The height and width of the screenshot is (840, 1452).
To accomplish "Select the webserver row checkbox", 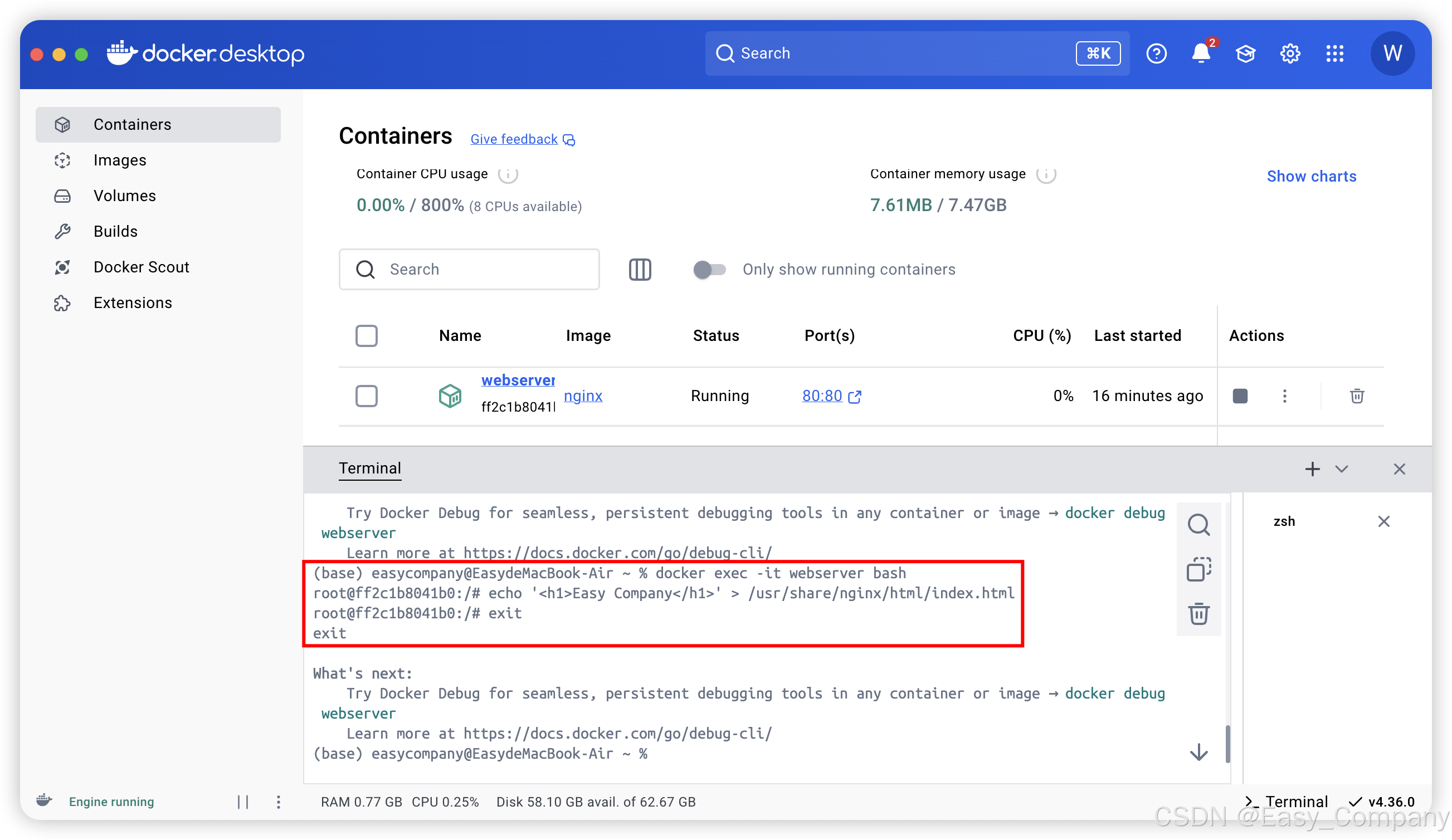I will coord(367,396).
